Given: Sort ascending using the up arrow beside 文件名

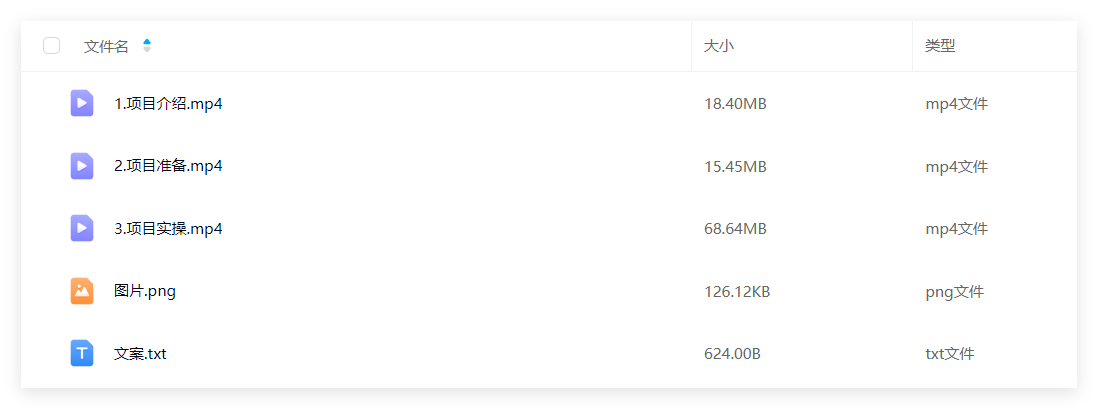Looking at the screenshot, I should coord(147,42).
